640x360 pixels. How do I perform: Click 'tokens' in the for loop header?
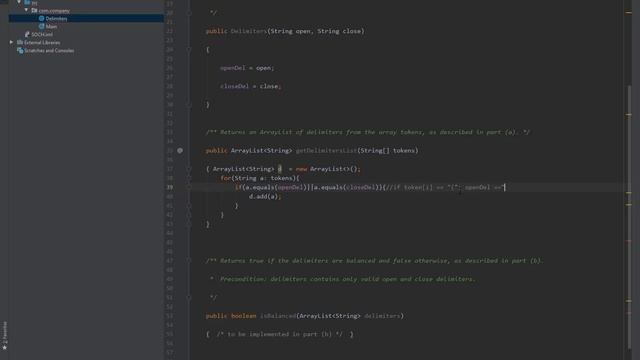pos(281,178)
